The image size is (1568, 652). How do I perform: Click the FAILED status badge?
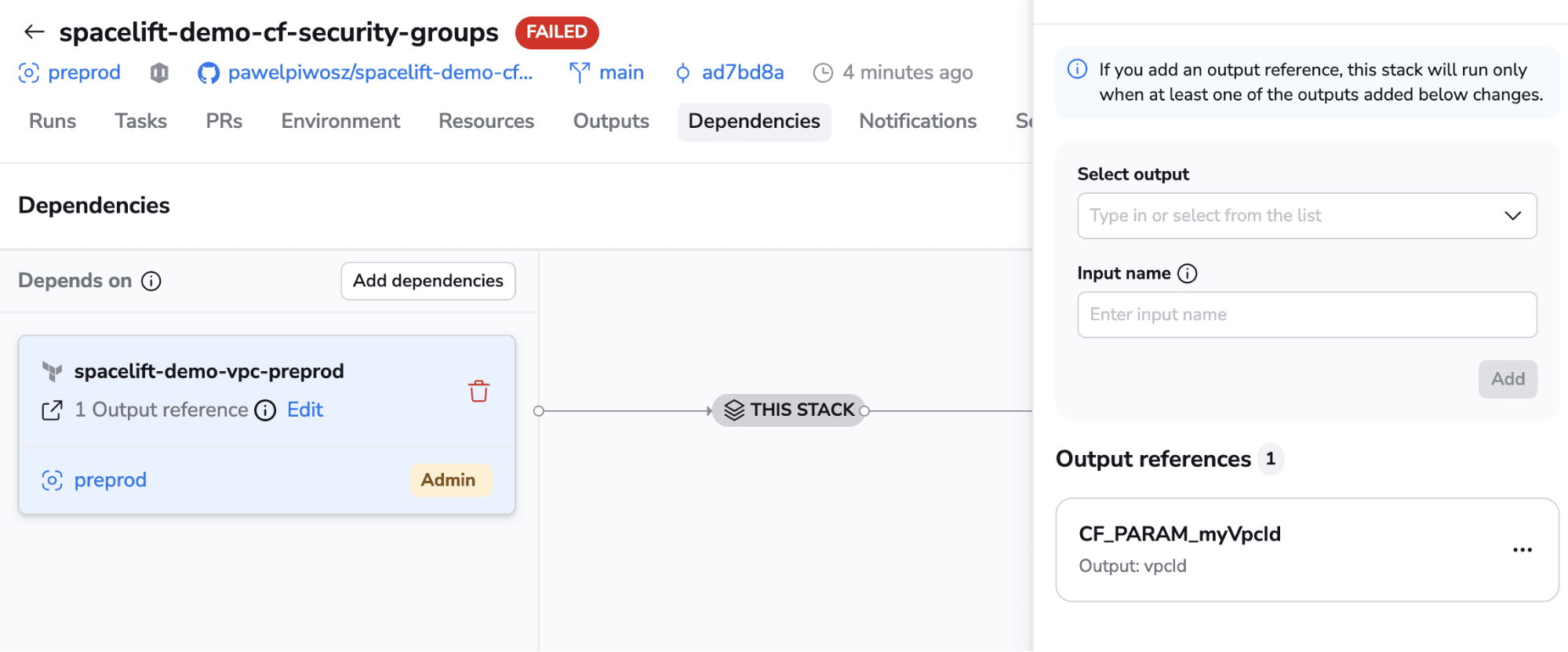coord(557,32)
